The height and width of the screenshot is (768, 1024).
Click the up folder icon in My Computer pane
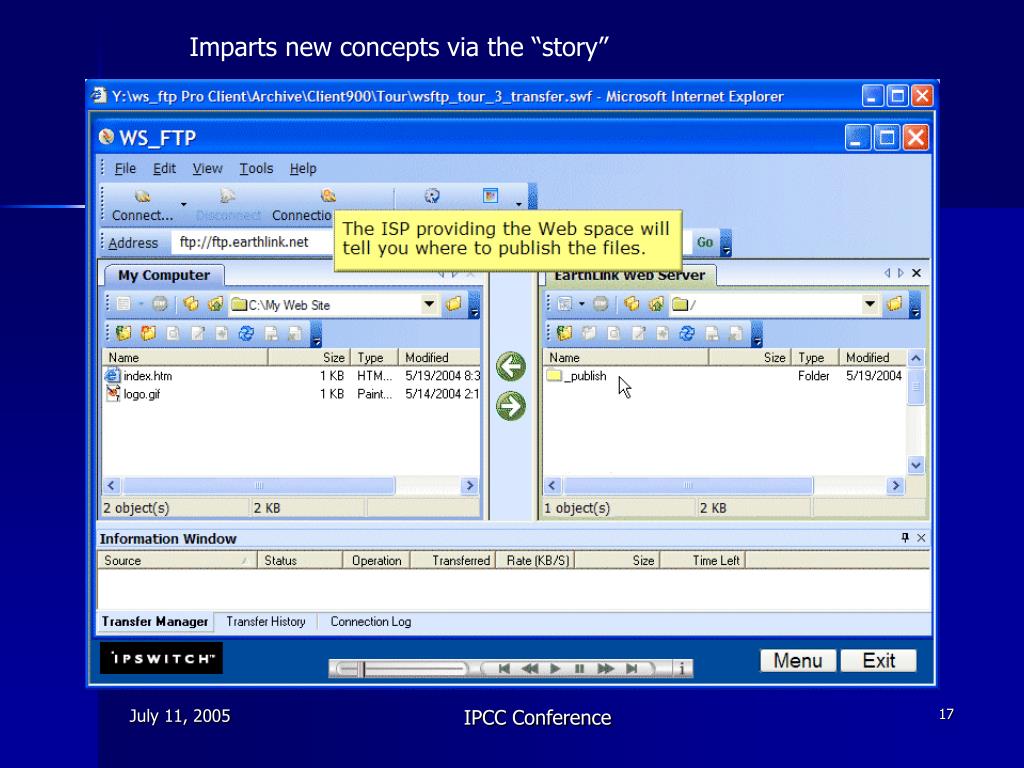coord(215,304)
